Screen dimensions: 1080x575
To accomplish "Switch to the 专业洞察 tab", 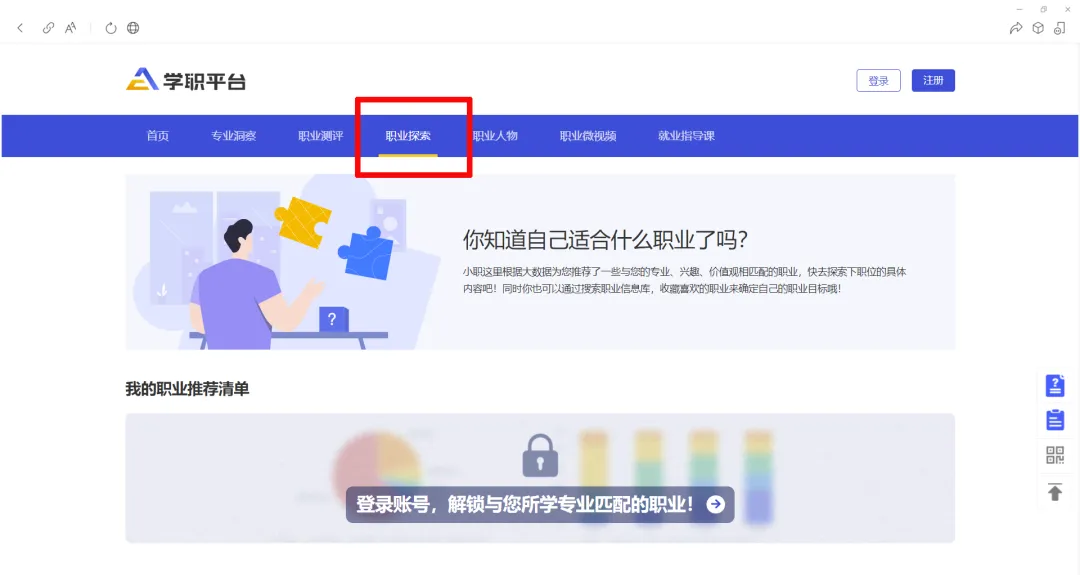I will 233,136.
